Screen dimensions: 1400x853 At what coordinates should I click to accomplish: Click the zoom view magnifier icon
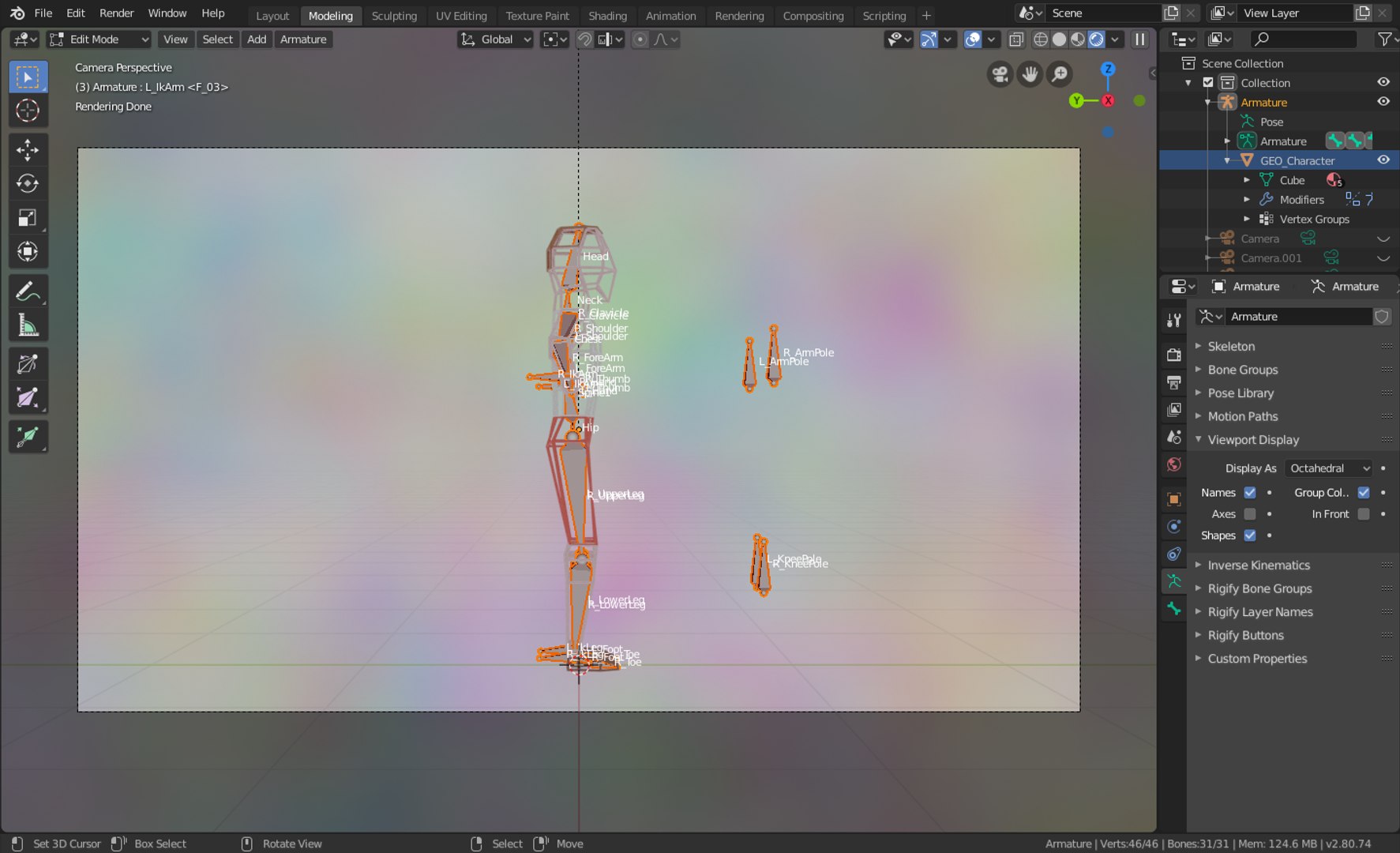pyautogui.click(x=1060, y=74)
